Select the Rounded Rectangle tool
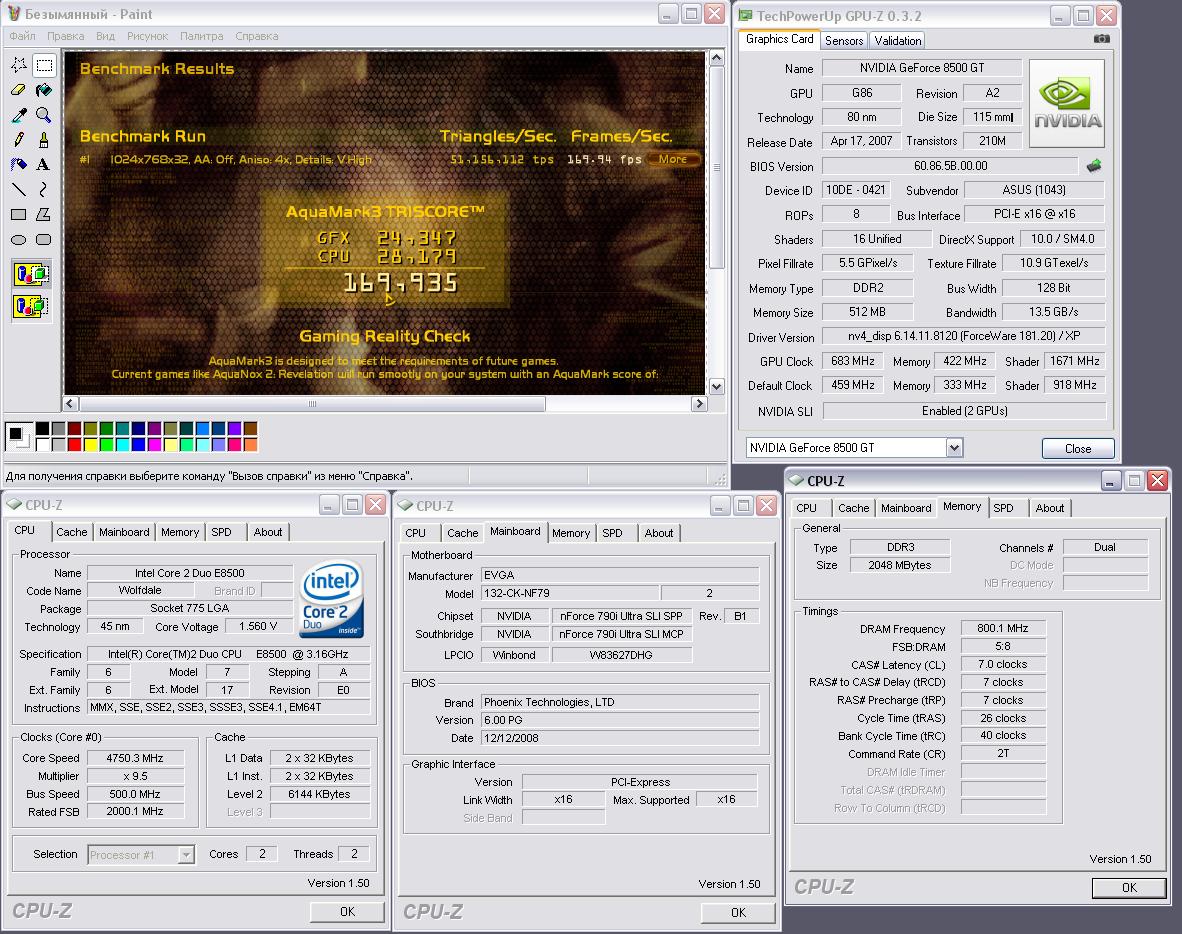 pos(44,239)
